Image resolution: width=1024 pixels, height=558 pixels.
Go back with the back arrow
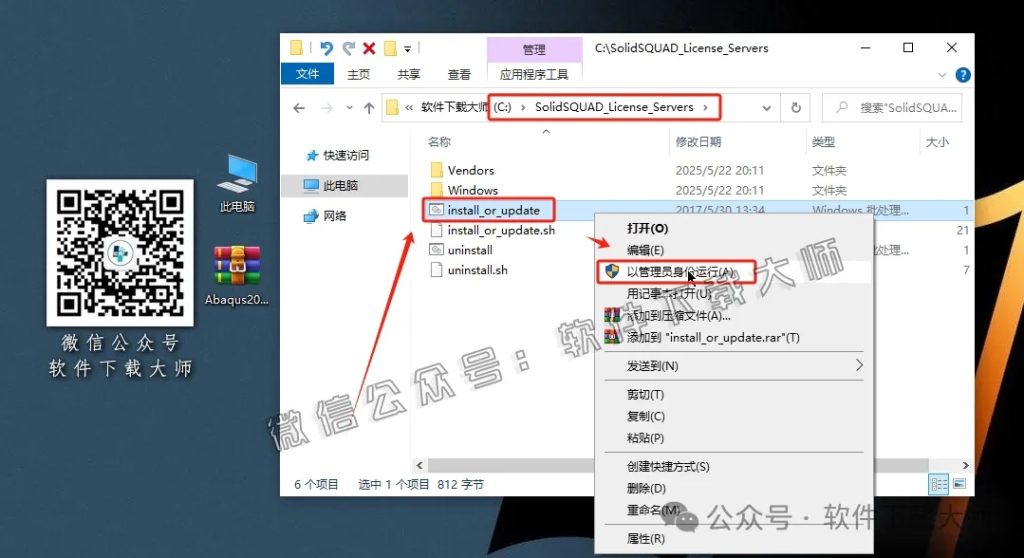pyautogui.click(x=299, y=108)
